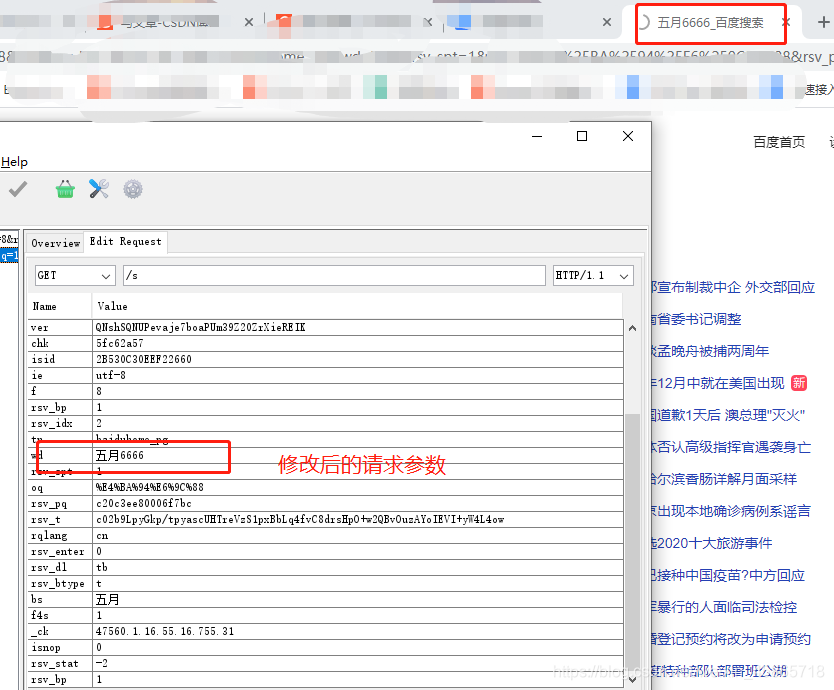Viewport: 834px width, 690px height.
Task: Open 百度首页 link in the browser
Action: (779, 142)
